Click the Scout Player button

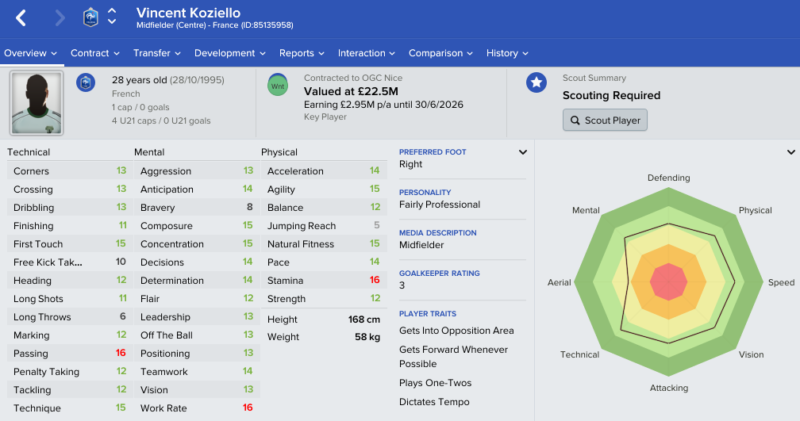(605, 120)
